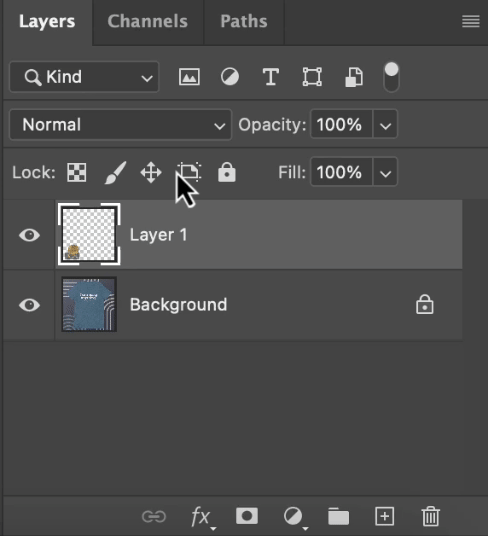Open the Layers panel menu
This screenshot has width=488, height=536.
471,21
